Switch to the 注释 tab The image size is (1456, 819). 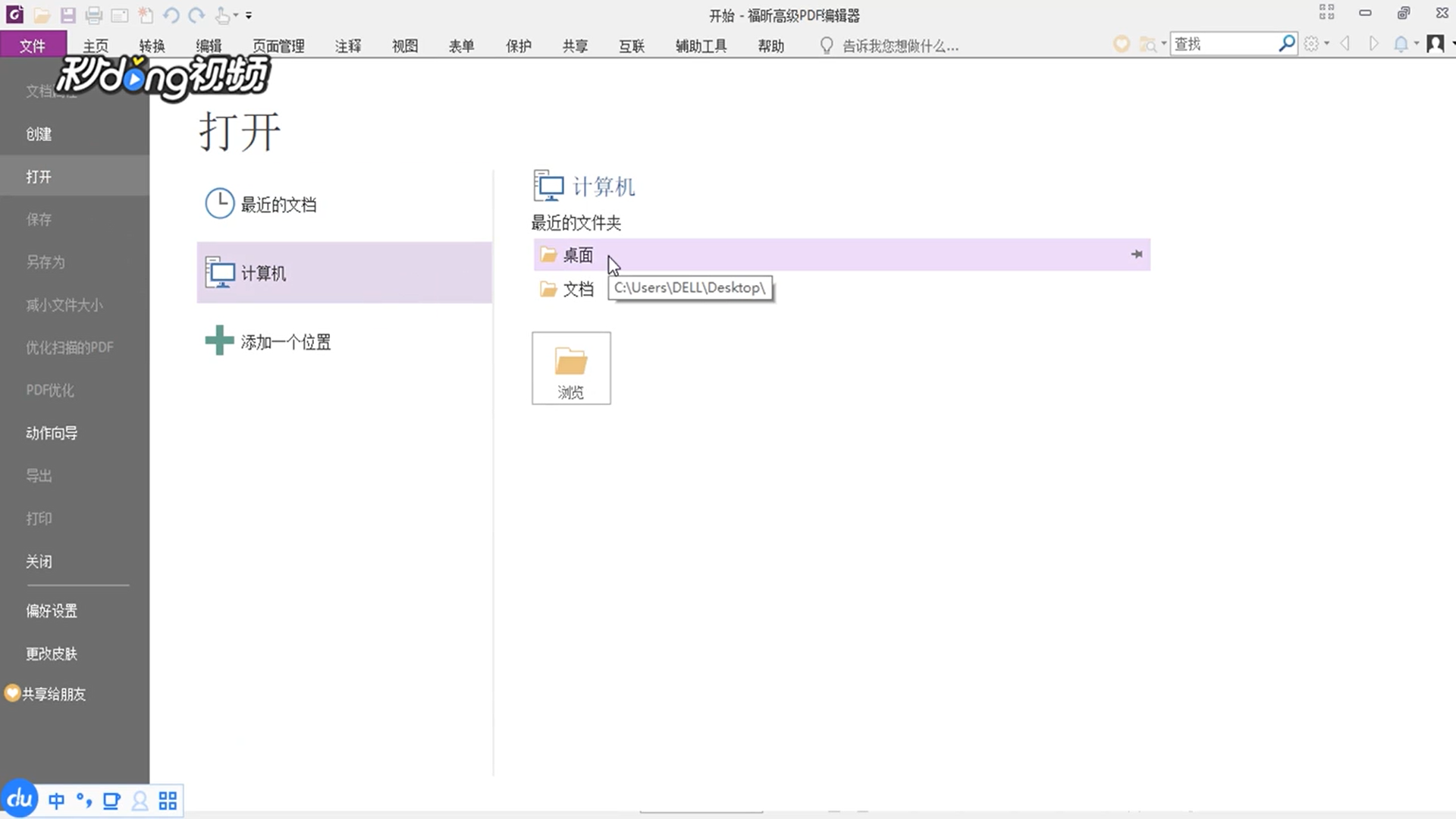tap(348, 45)
